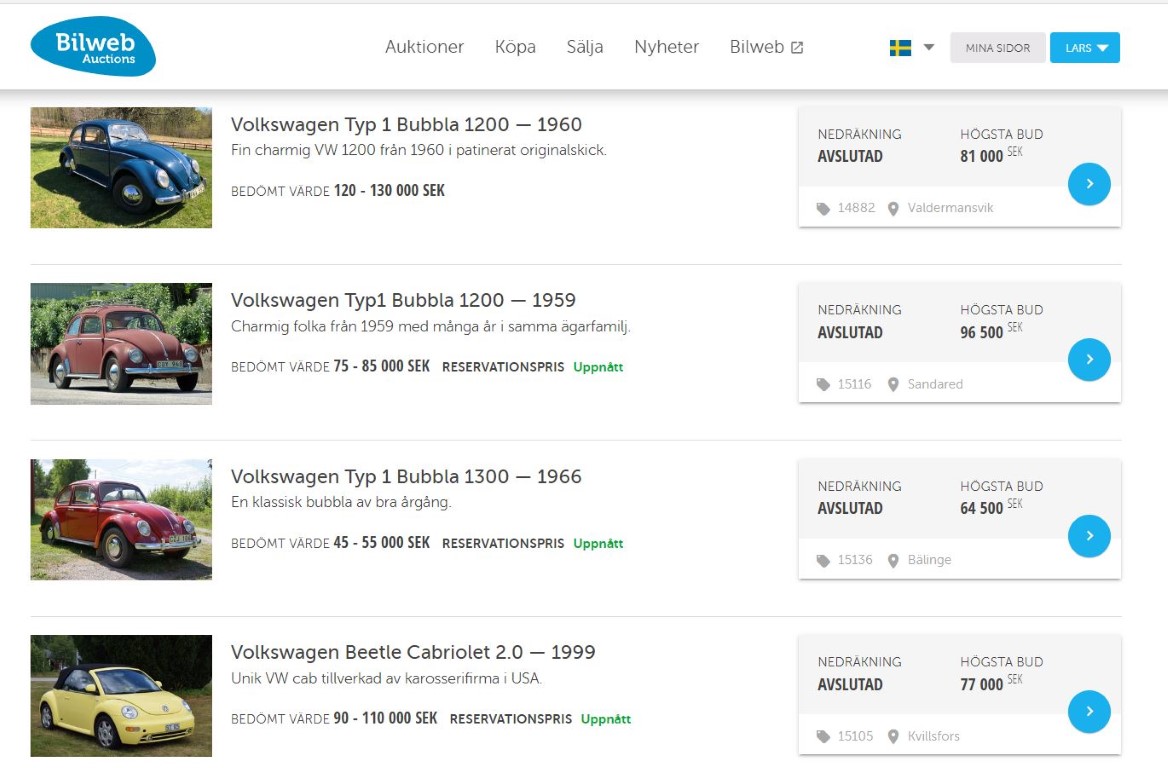Screen dimensions: 1168x768
Task: Open arrow button for 1966 Bubbla auction
Action: (x=1089, y=536)
